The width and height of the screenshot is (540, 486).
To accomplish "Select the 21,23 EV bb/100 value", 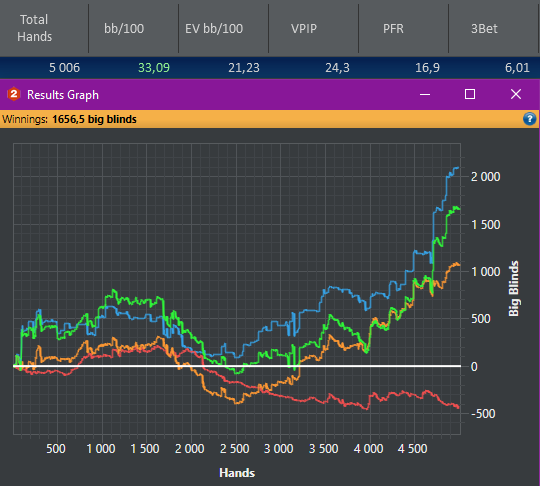I will (244, 68).
